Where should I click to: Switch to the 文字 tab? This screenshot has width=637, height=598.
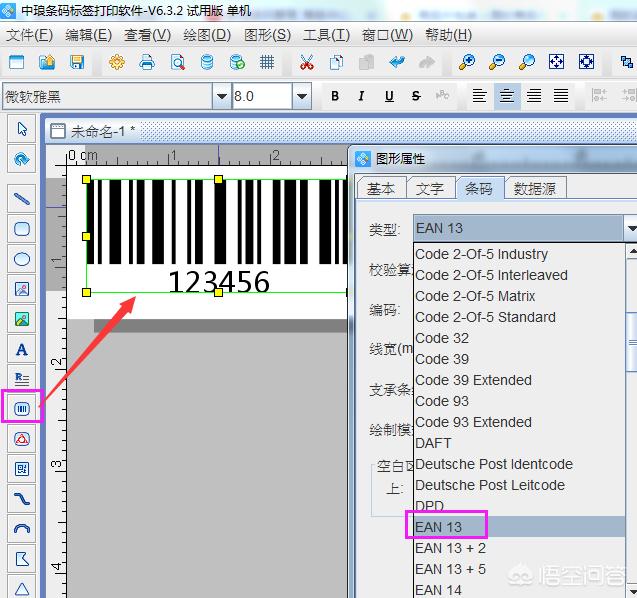[430, 188]
